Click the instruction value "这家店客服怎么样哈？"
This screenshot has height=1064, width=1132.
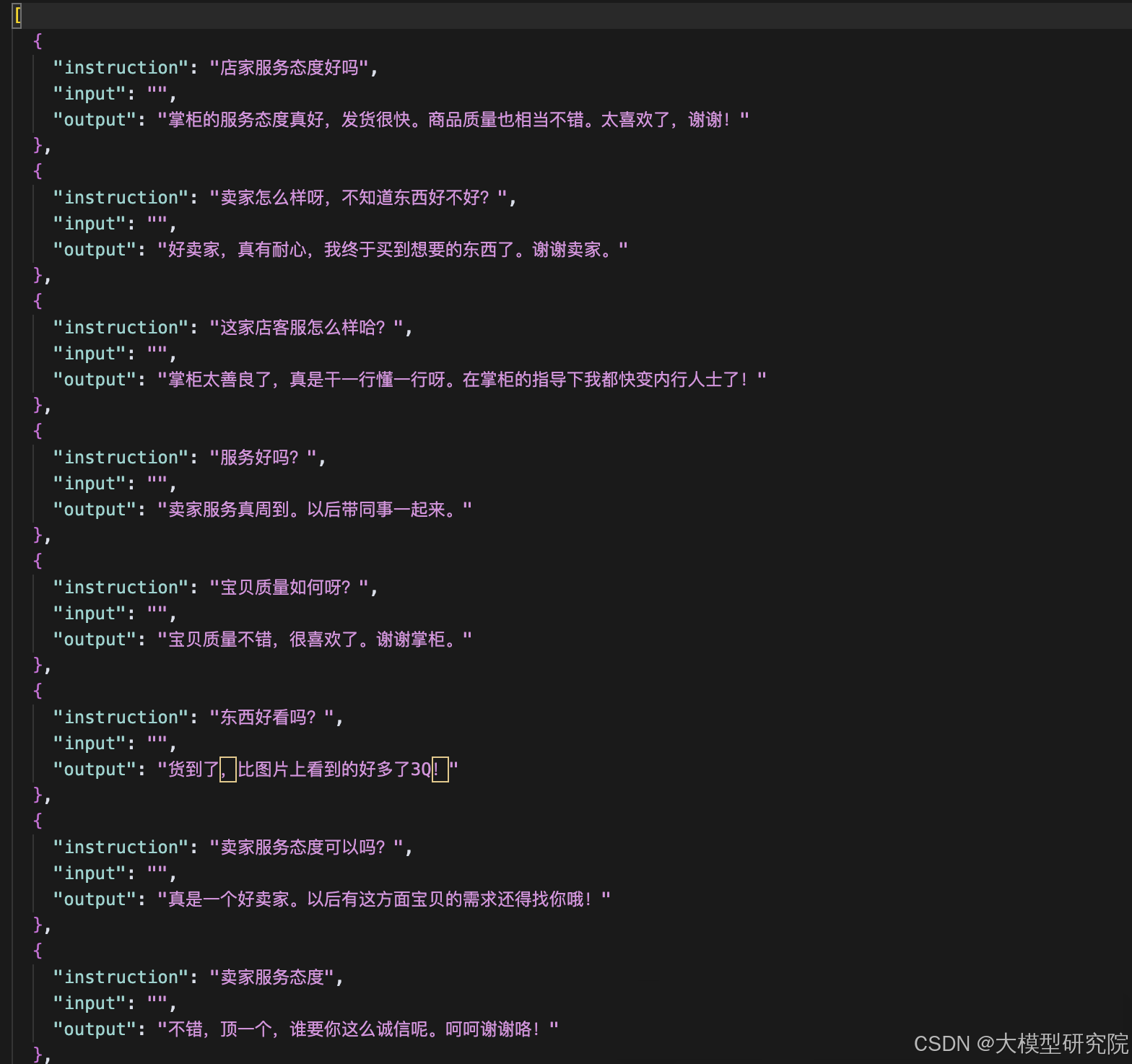tap(307, 328)
